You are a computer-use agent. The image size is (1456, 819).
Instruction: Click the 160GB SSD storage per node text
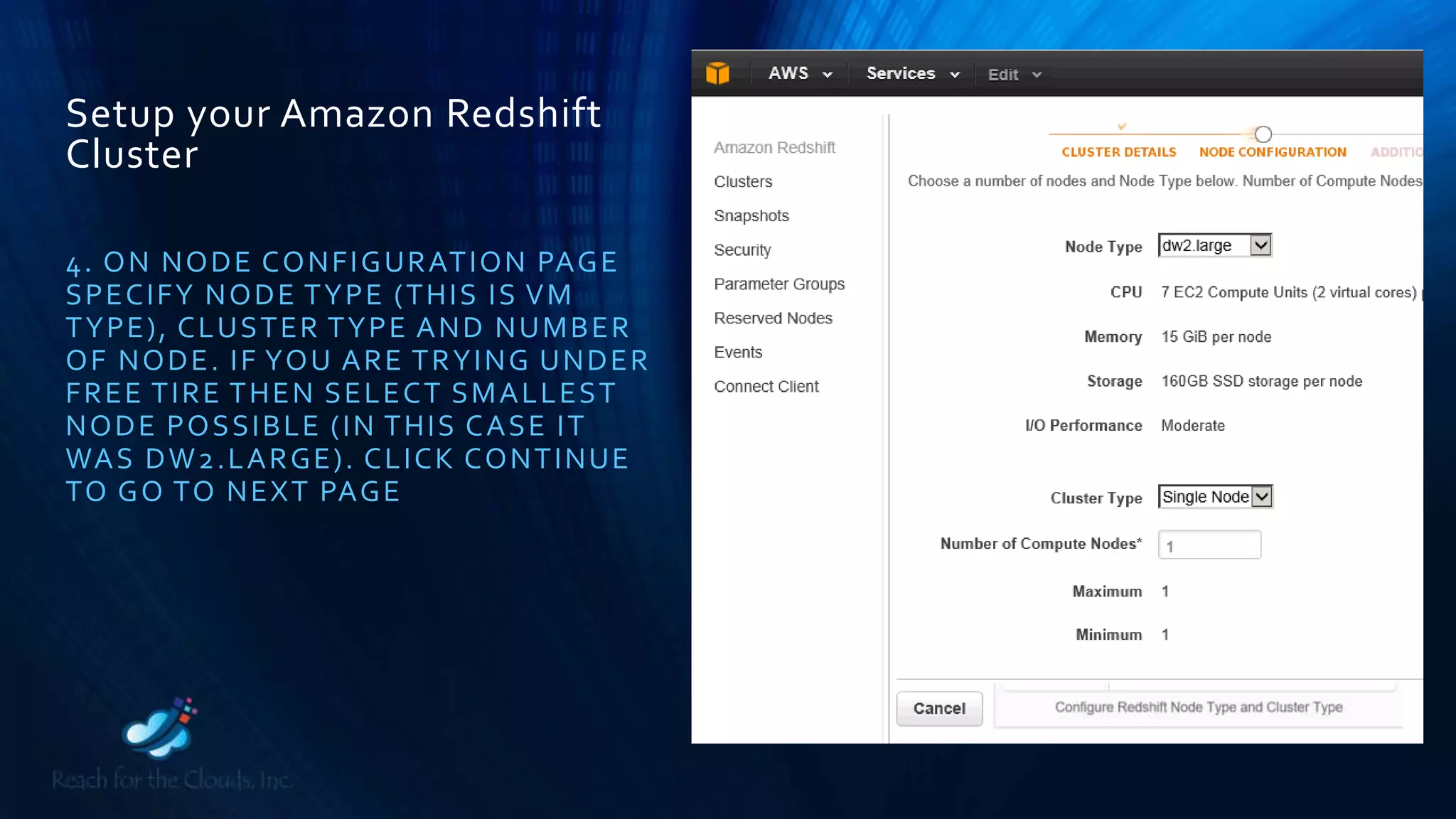(1262, 381)
